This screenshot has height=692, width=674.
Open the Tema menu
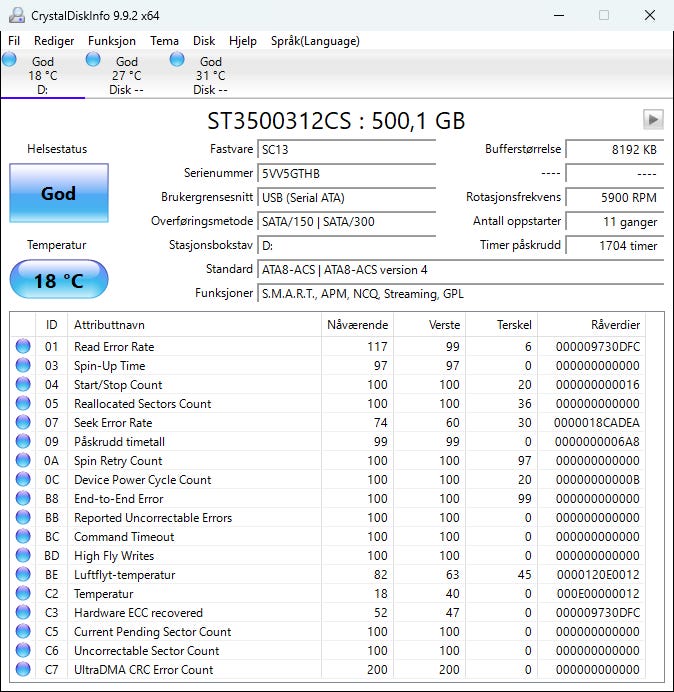(x=164, y=41)
